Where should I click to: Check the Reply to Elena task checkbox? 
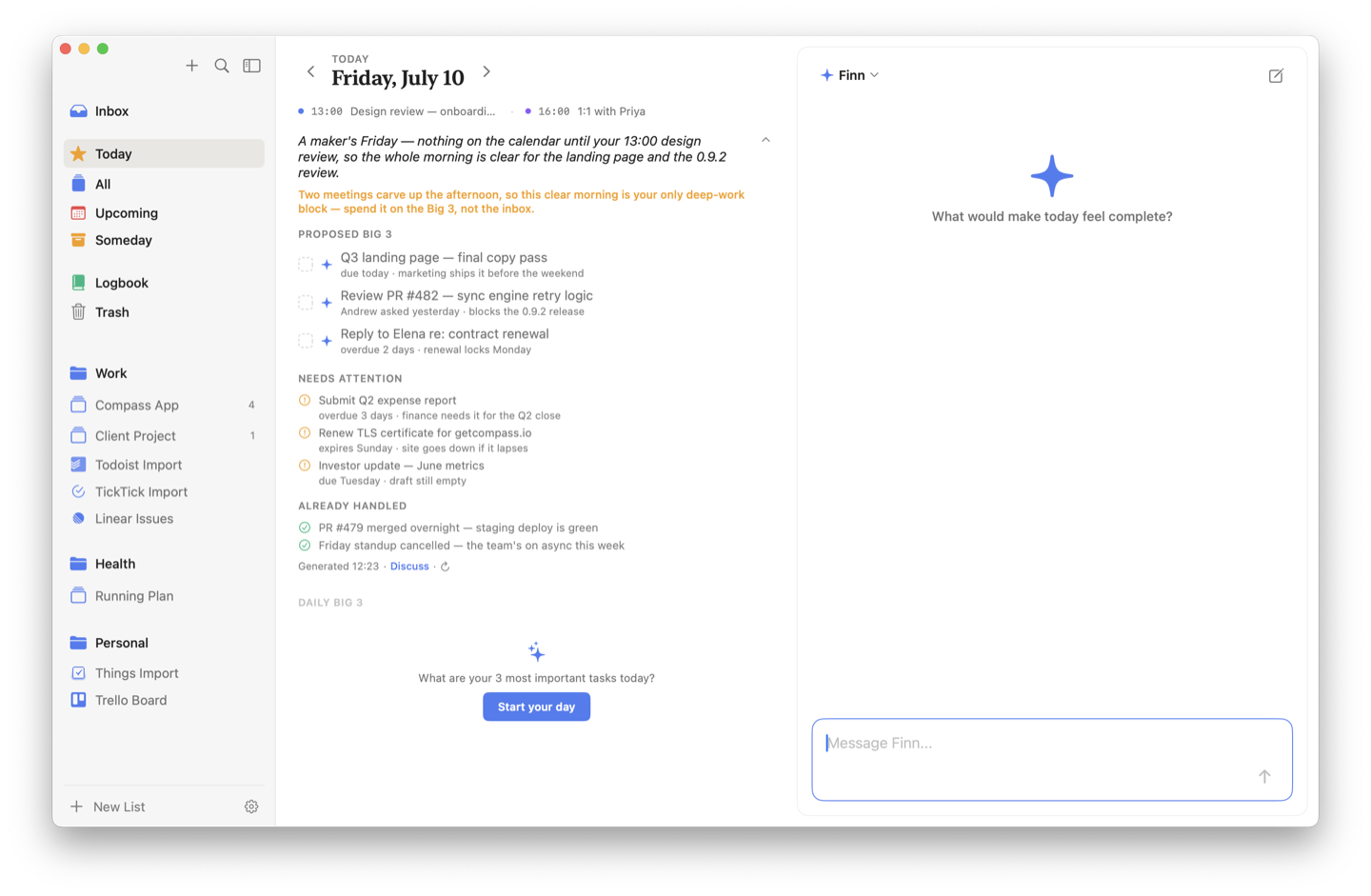(306, 340)
